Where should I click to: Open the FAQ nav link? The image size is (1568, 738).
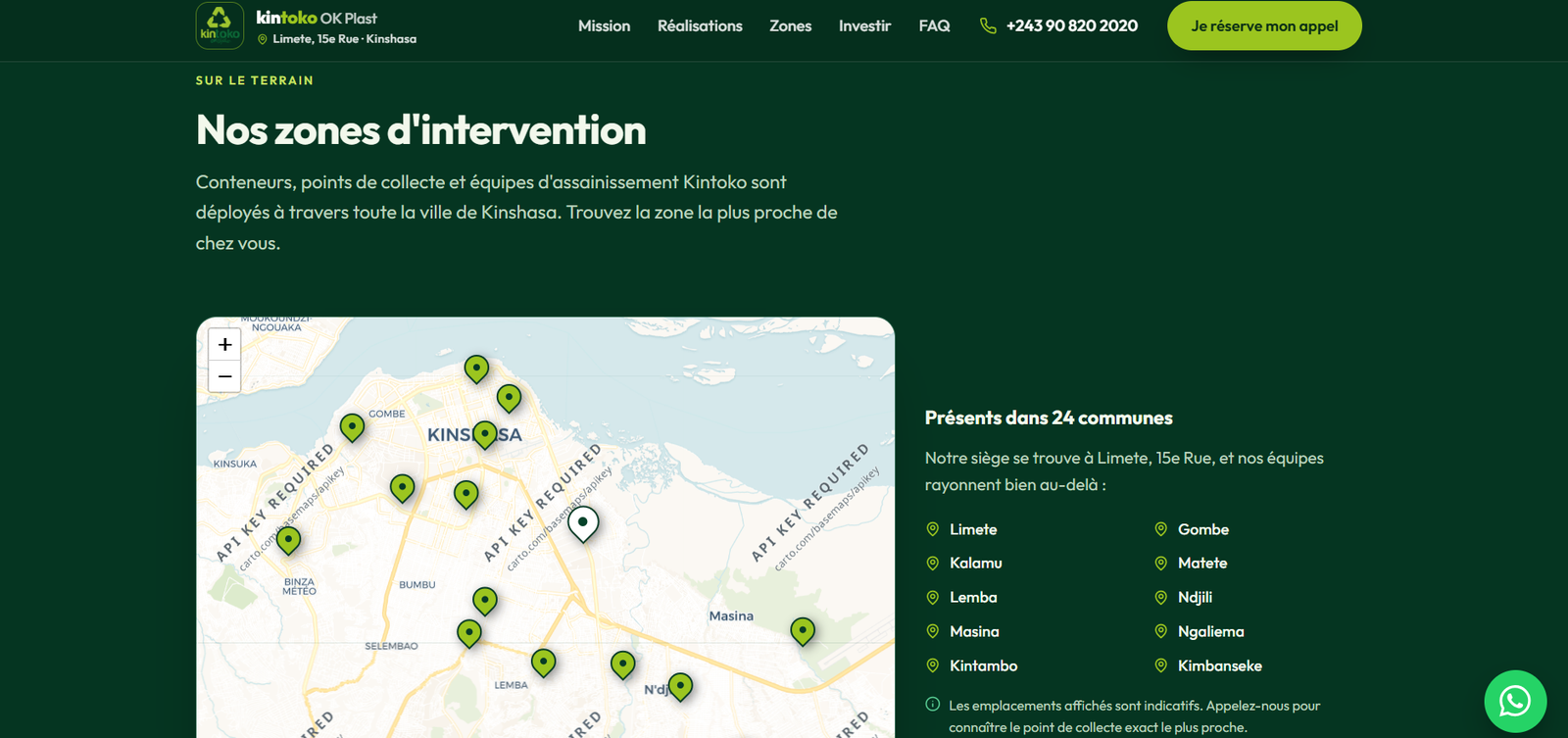(934, 25)
